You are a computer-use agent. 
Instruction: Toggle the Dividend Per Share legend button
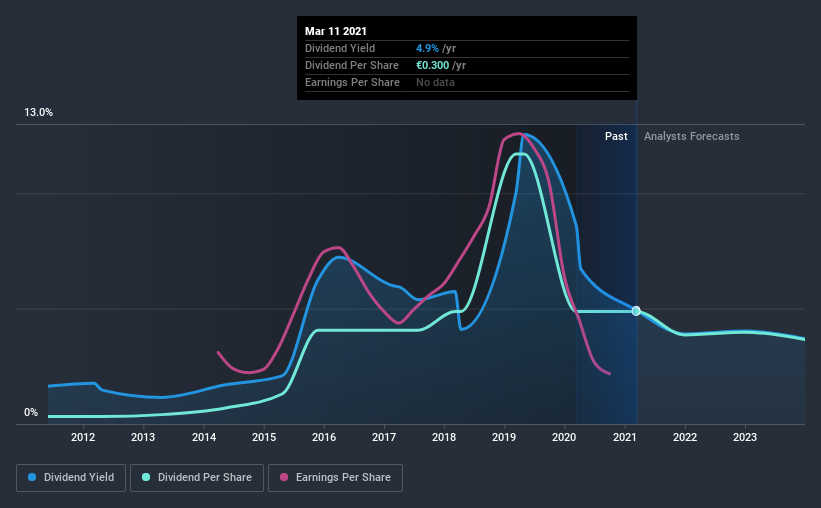click(x=197, y=478)
